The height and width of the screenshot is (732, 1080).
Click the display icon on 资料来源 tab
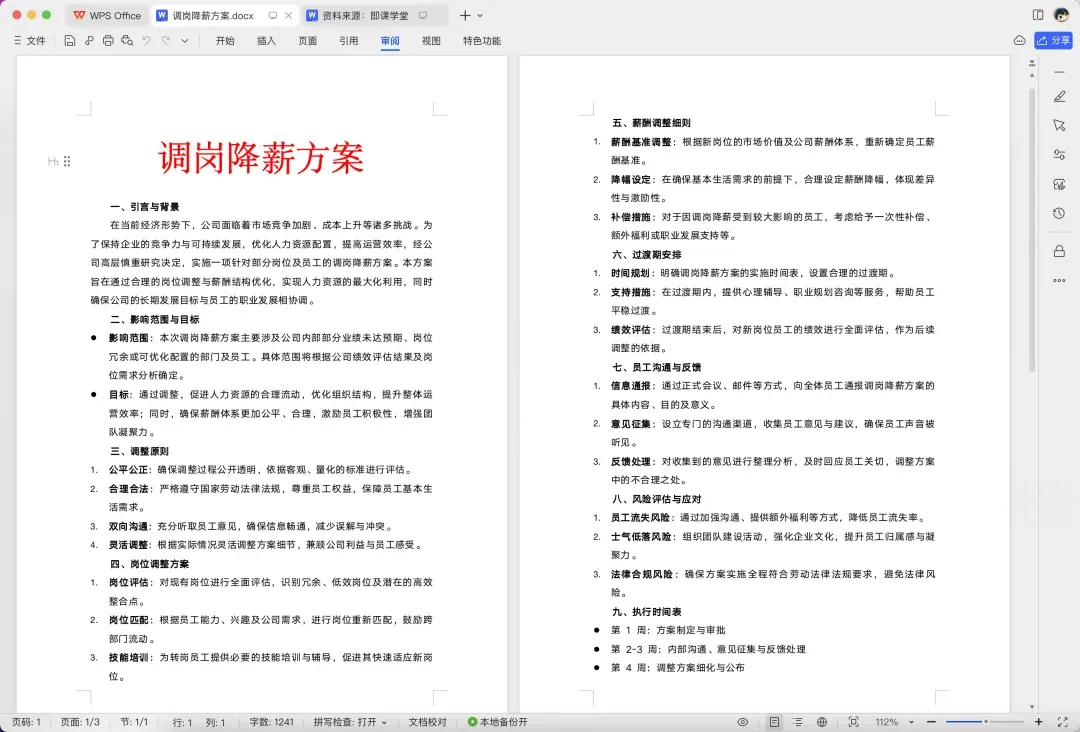(x=423, y=15)
